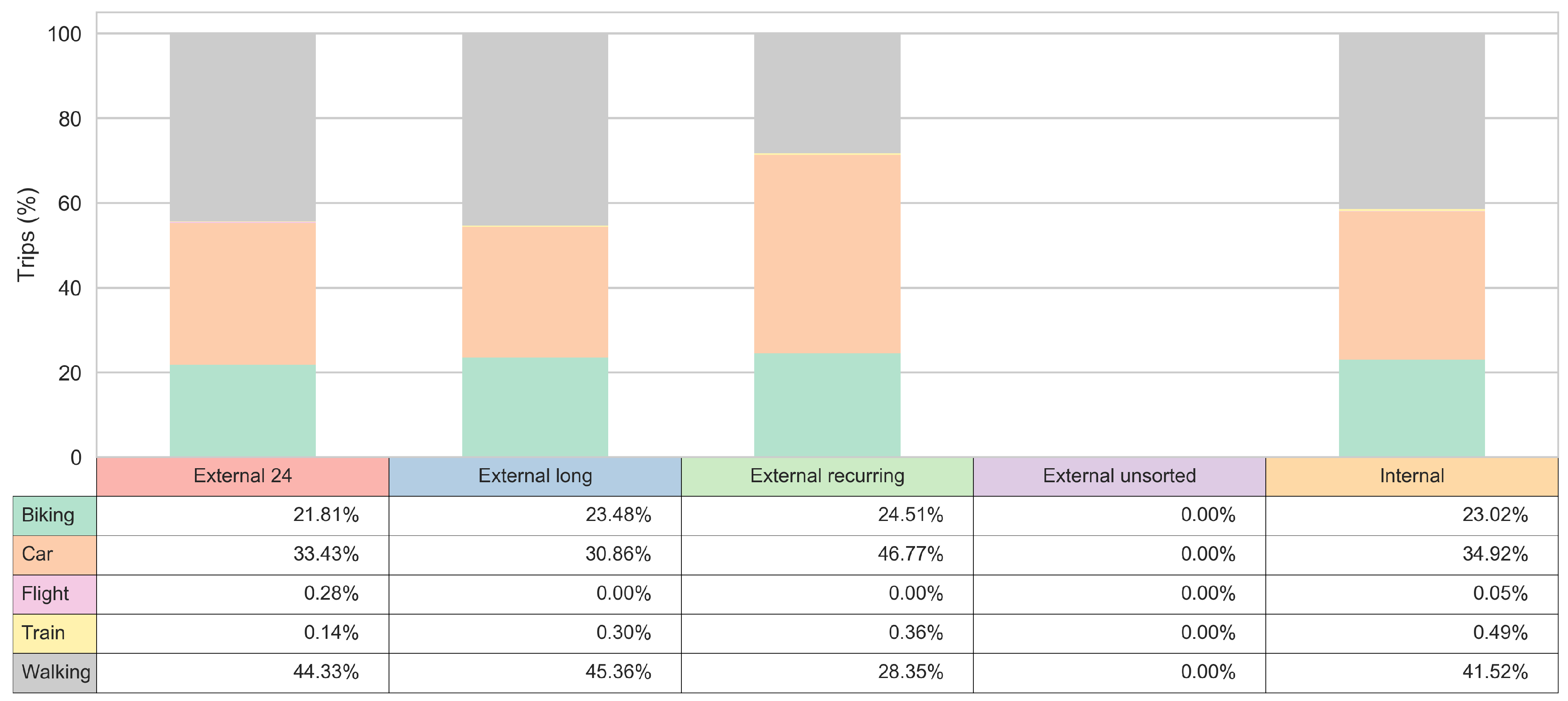Click the Walking legend color cell
Viewport: 1568px width, 701px height.
pyautogui.click(x=54, y=672)
